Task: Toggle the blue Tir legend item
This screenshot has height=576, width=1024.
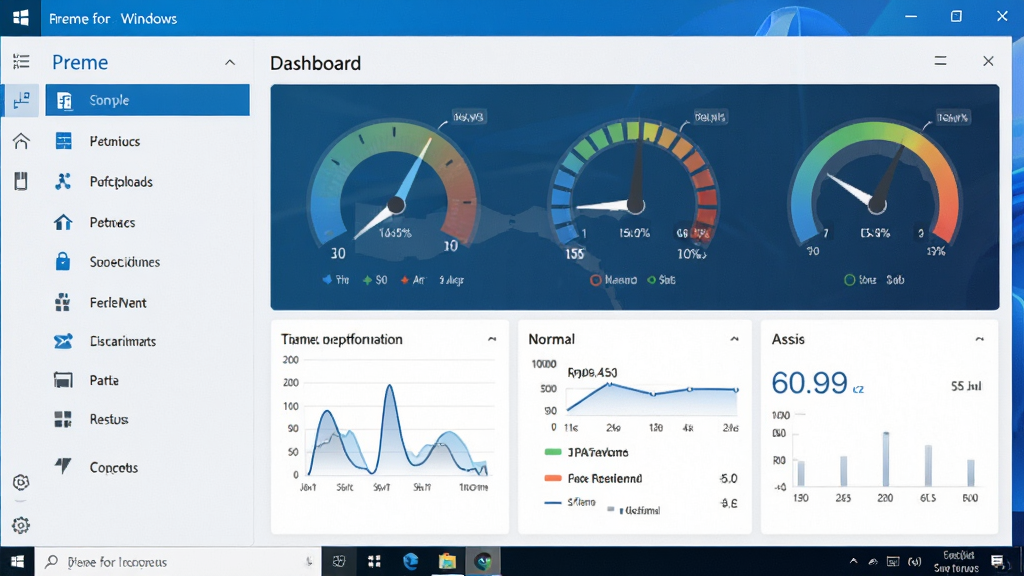Action: [336, 280]
